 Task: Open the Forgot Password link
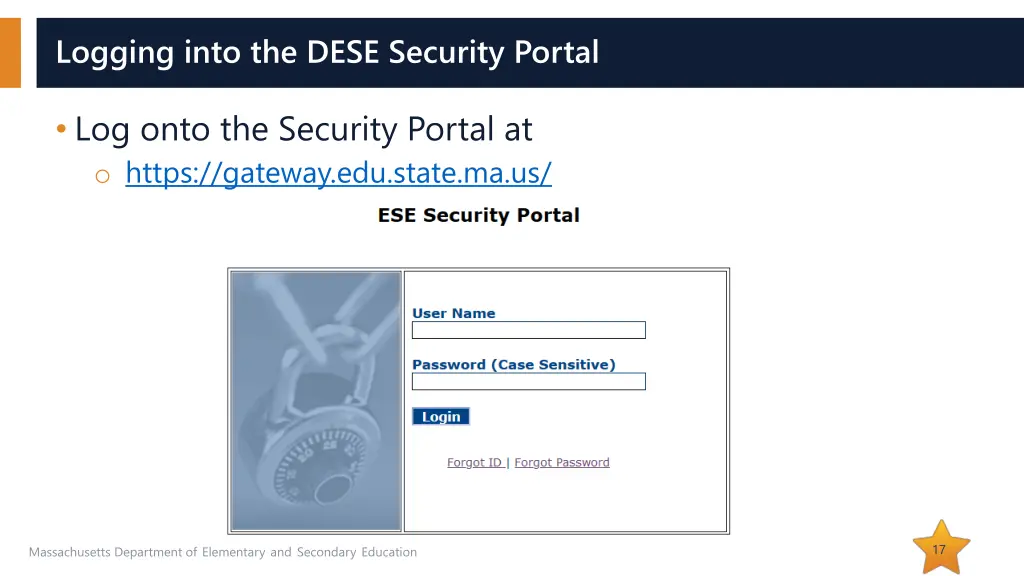click(561, 463)
